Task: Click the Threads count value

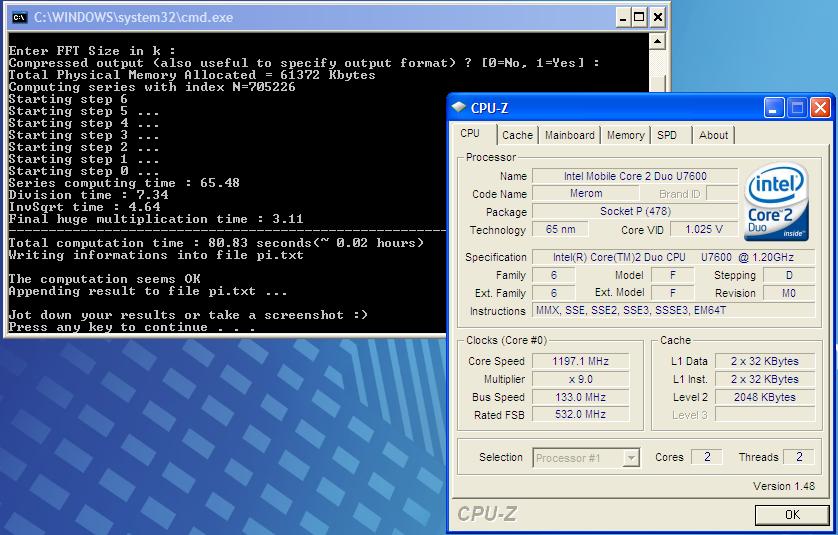Action: tap(799, 457)
